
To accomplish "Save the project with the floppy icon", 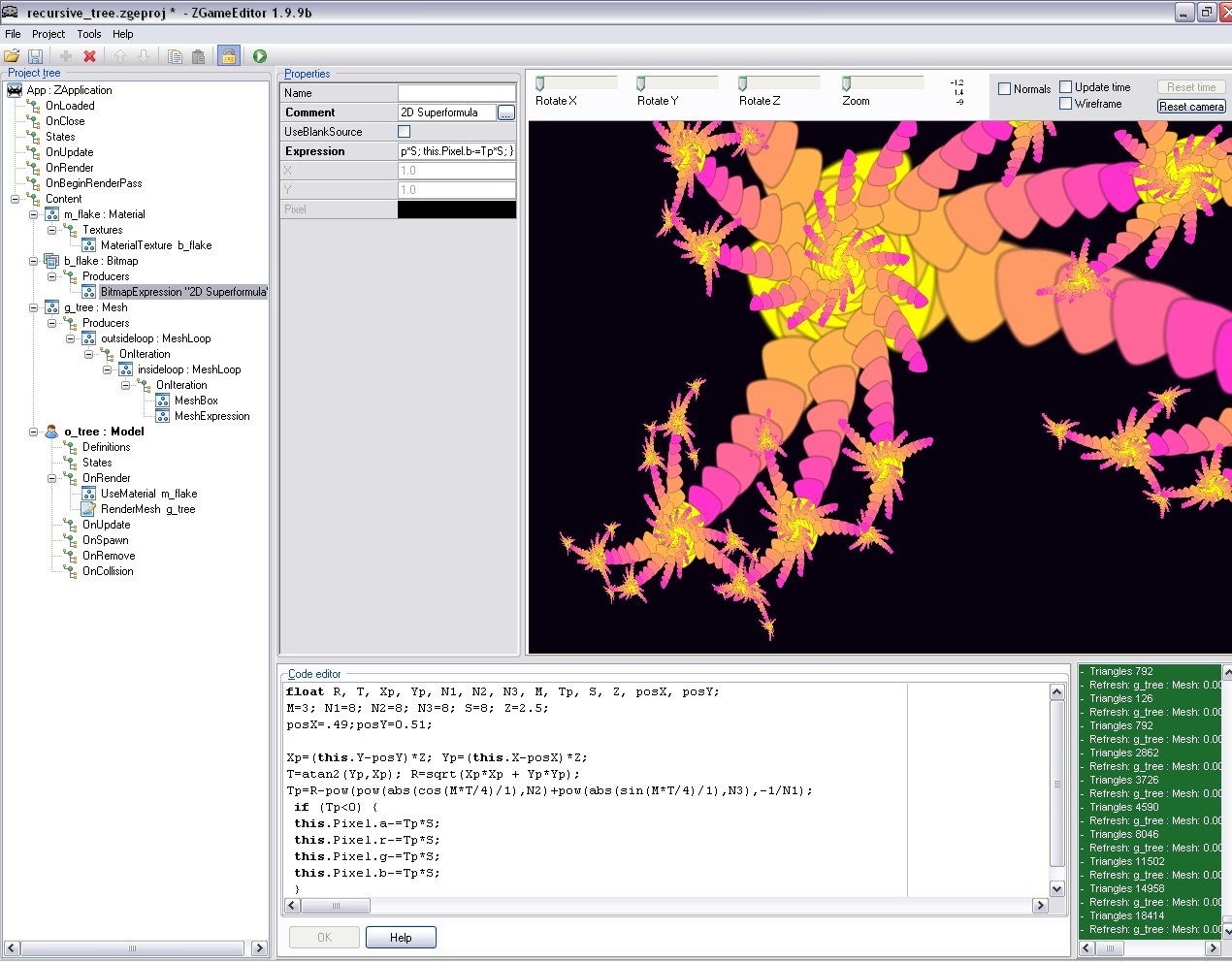I will click(35, 56).
